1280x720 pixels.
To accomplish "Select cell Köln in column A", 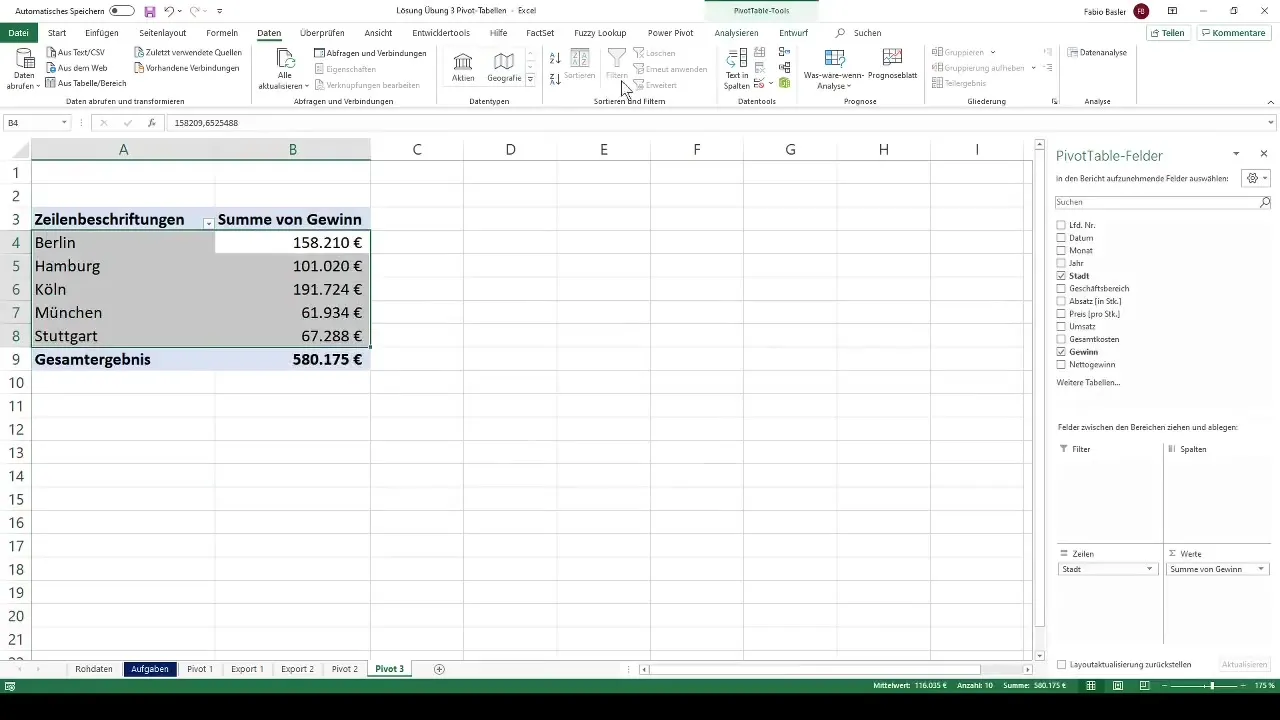I will (x=123, y=290).
